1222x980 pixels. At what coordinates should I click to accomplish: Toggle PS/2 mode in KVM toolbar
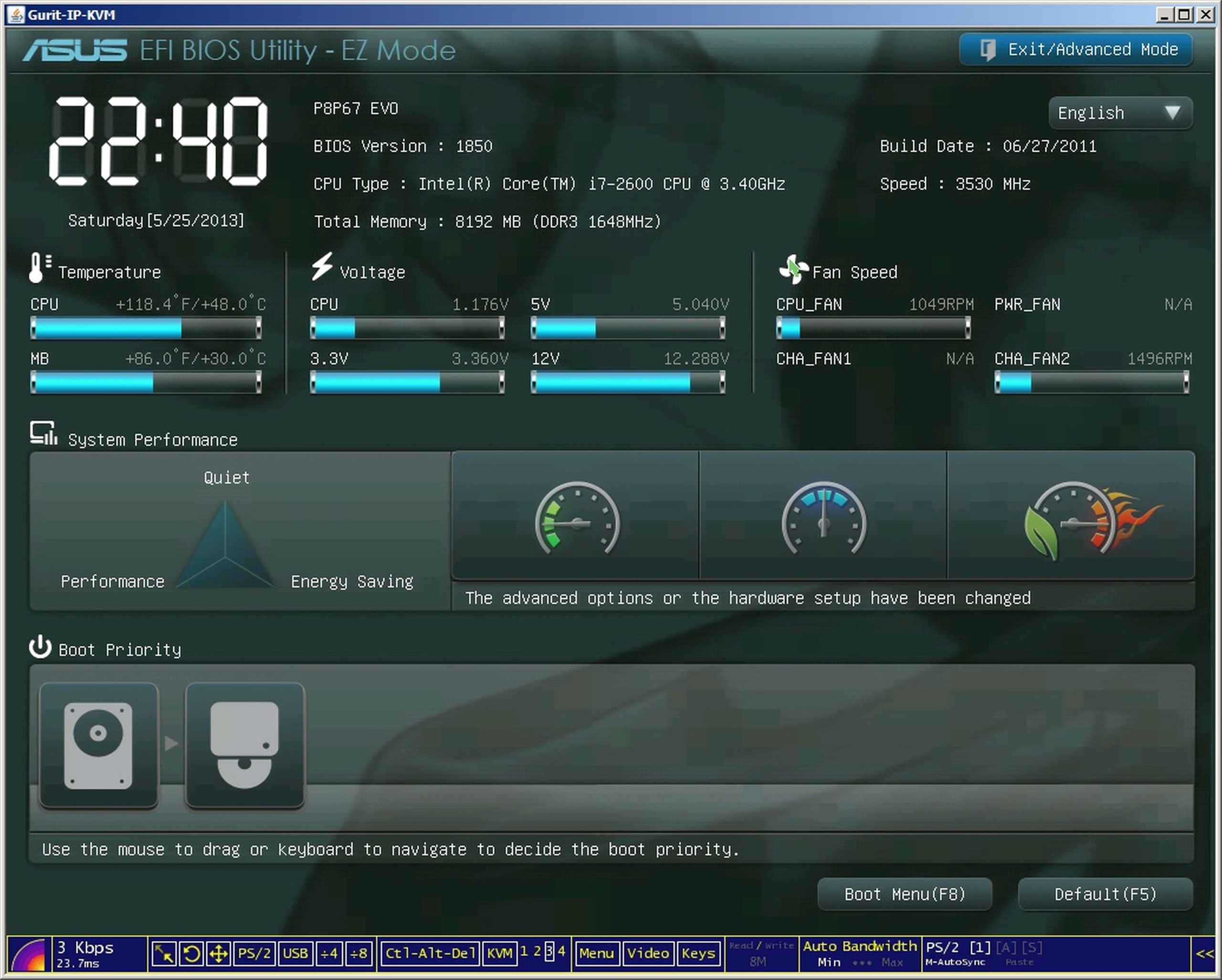(x=254, y=954)
